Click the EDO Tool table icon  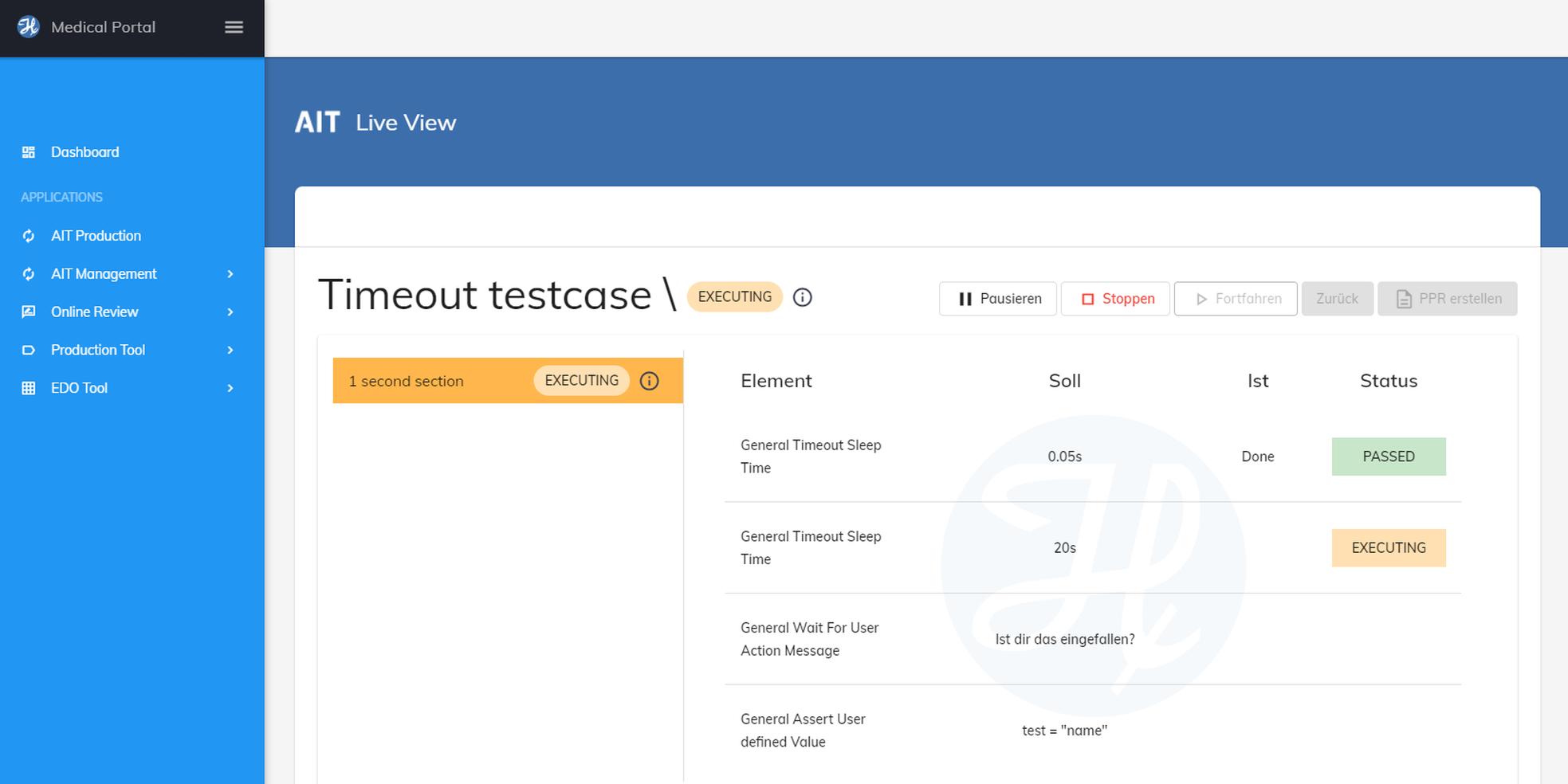tap(29, 389)
